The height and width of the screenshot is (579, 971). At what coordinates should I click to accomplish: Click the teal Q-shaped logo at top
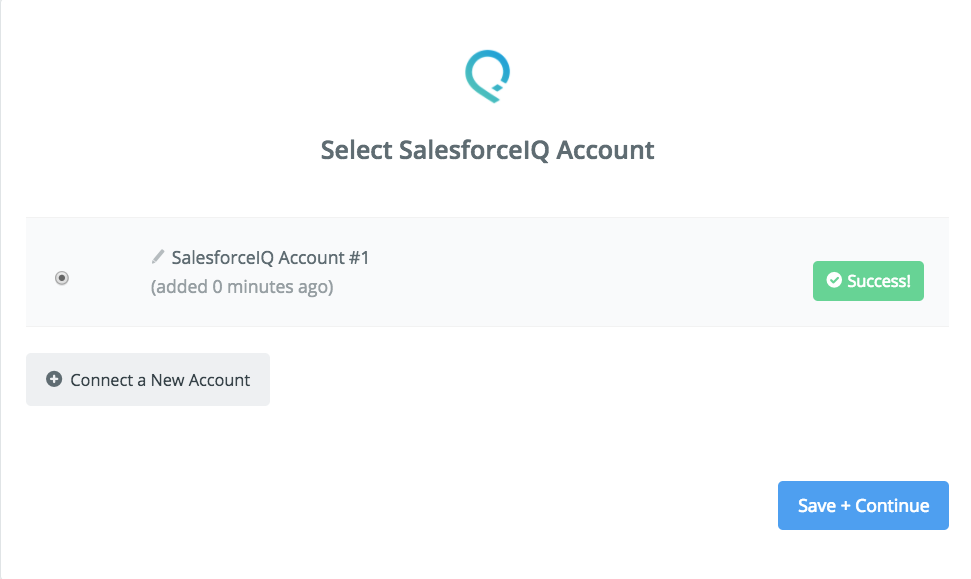(x=487, y=76)
